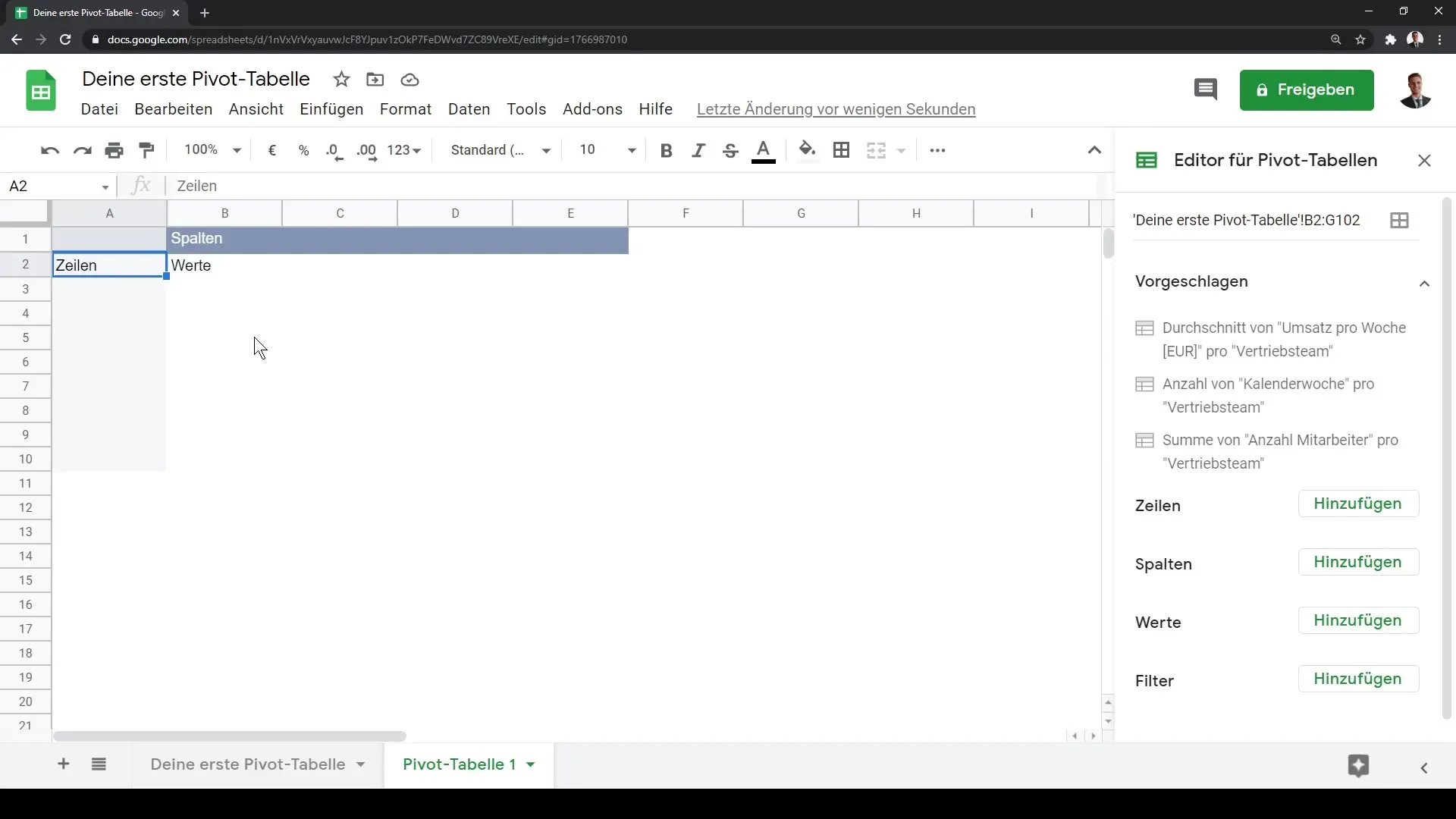The width and height of the screenshot is (1456, 819).
Task: Select the Daten menu
Action: click(x=469, y=109)
